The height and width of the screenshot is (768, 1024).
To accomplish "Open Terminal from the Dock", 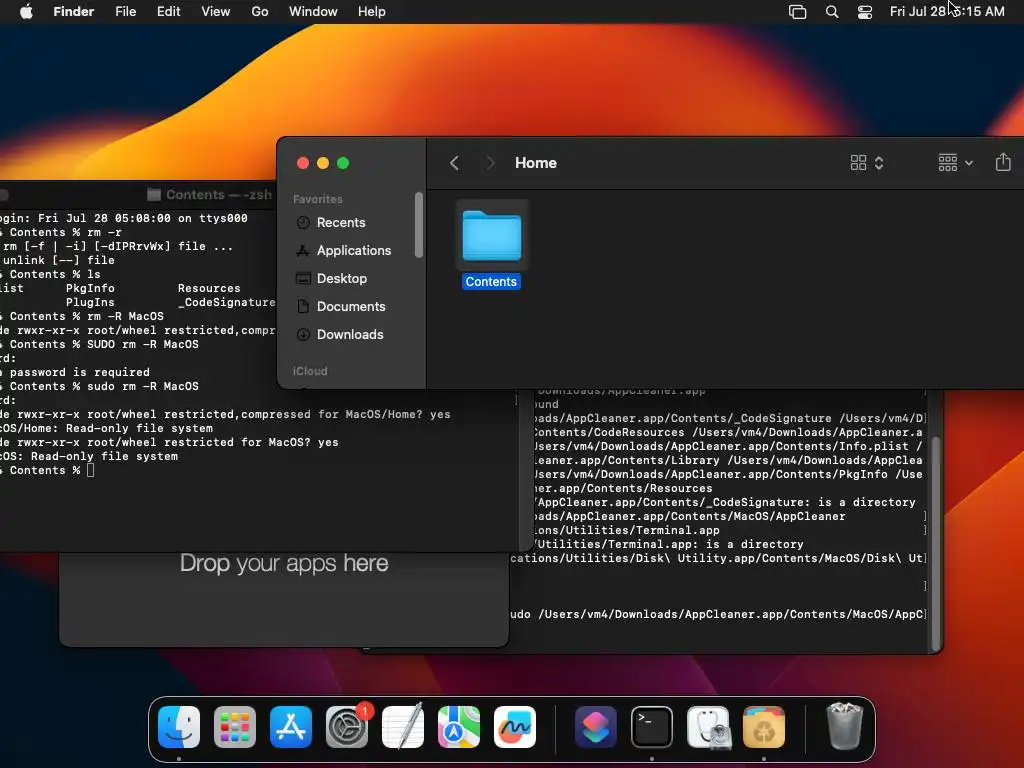I will [x=652, y=727].
